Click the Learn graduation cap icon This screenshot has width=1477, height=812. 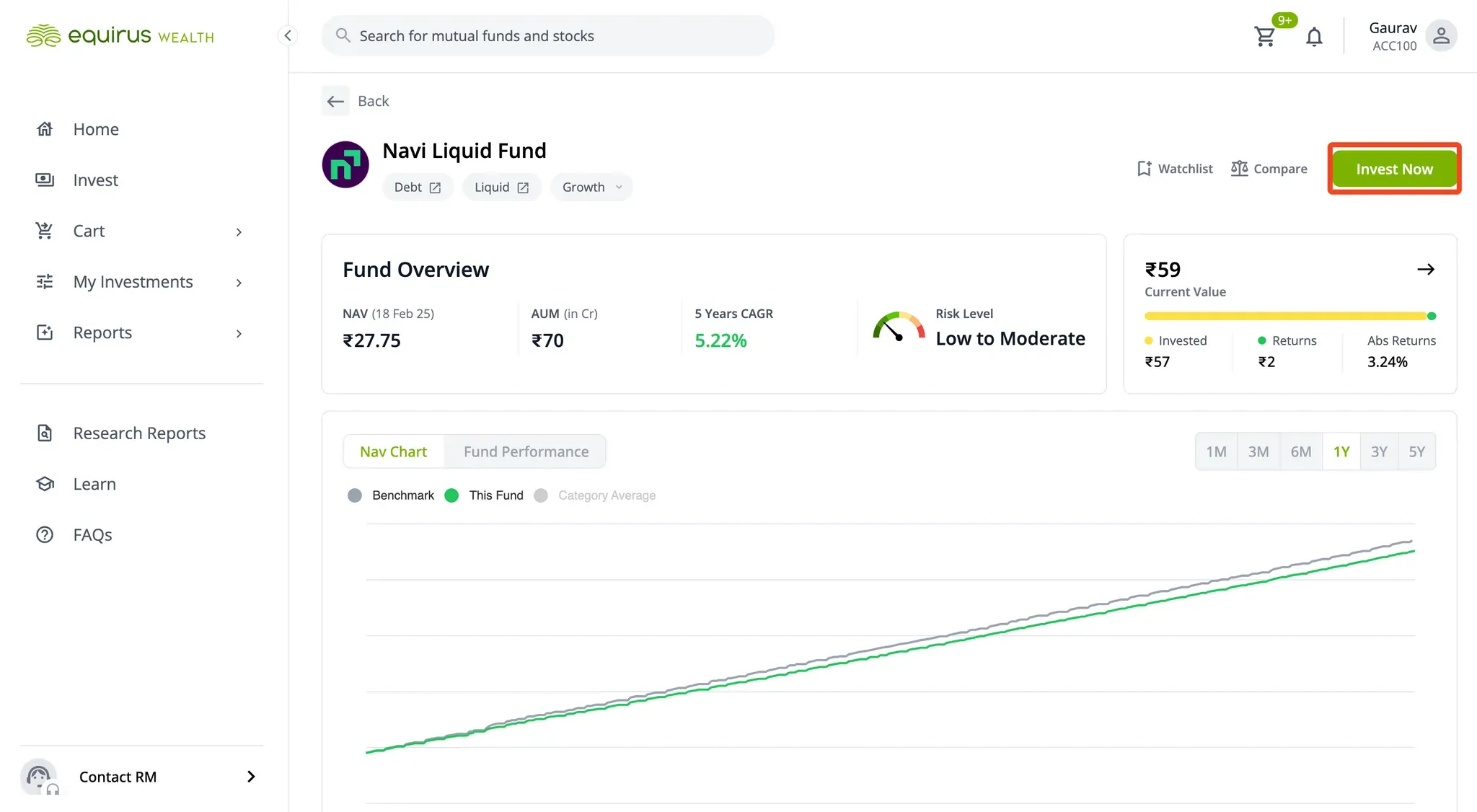(45, 484)
